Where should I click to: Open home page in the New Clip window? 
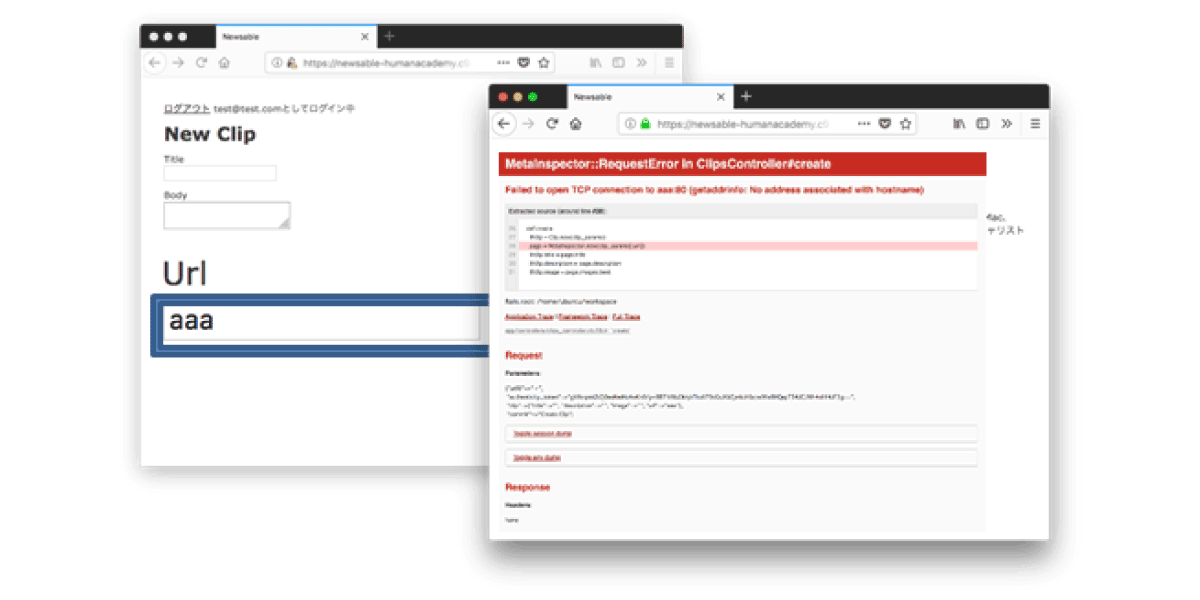[x=225, y=62]
